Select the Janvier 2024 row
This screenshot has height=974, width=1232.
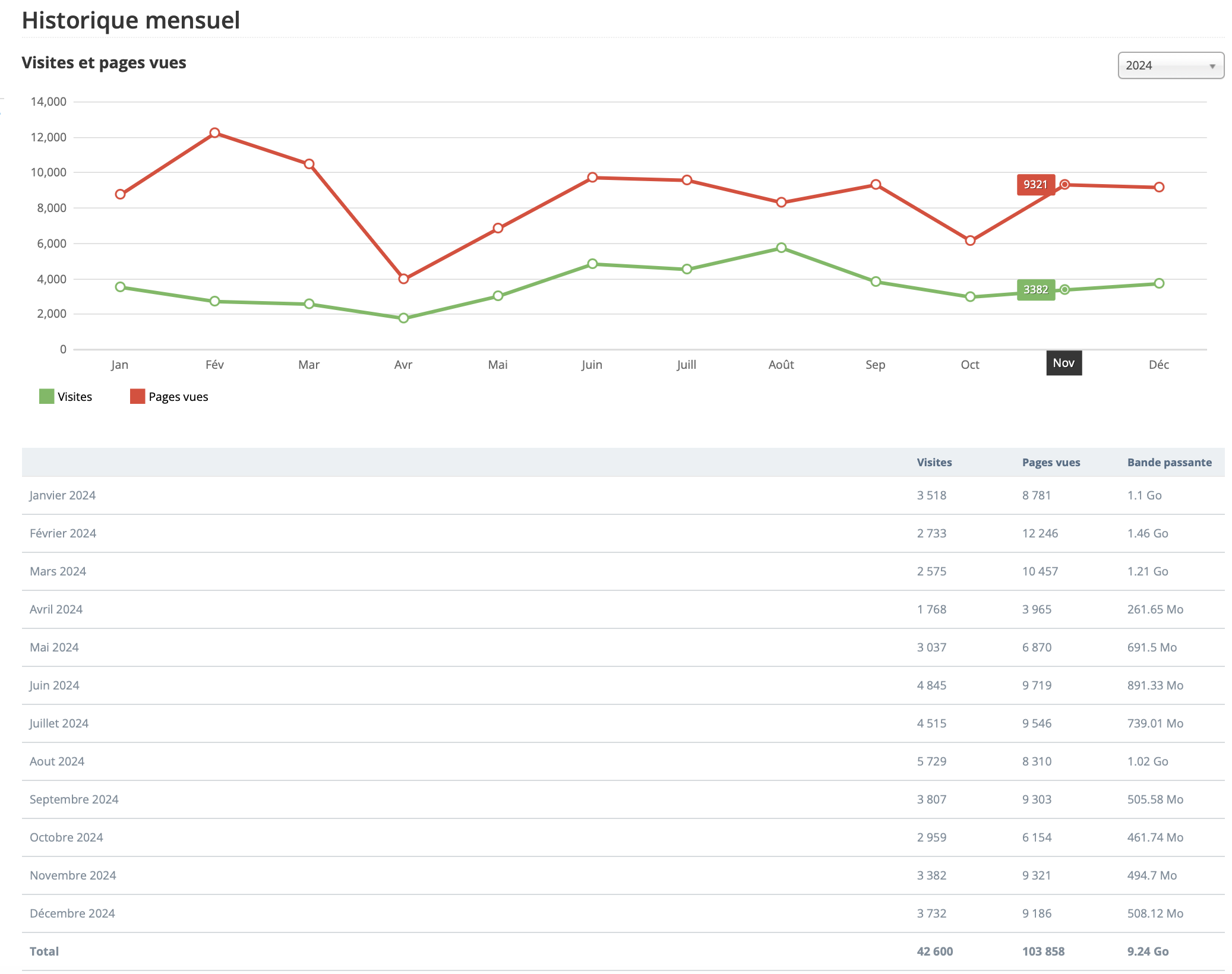coord(623,495)
